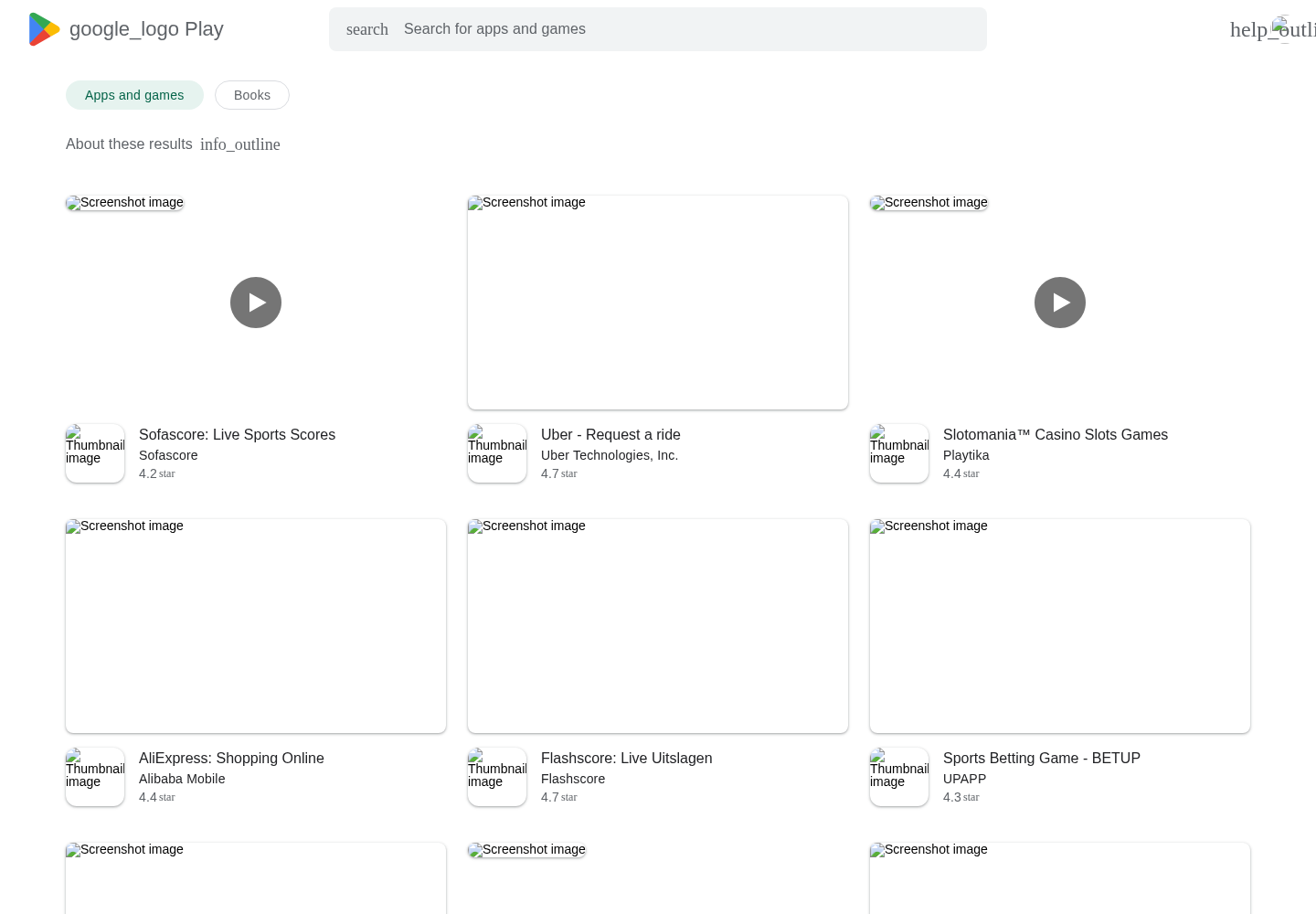1316x914 pixels.
Task: Open the Flashscore screenshot image
Action: click(658, 626)
